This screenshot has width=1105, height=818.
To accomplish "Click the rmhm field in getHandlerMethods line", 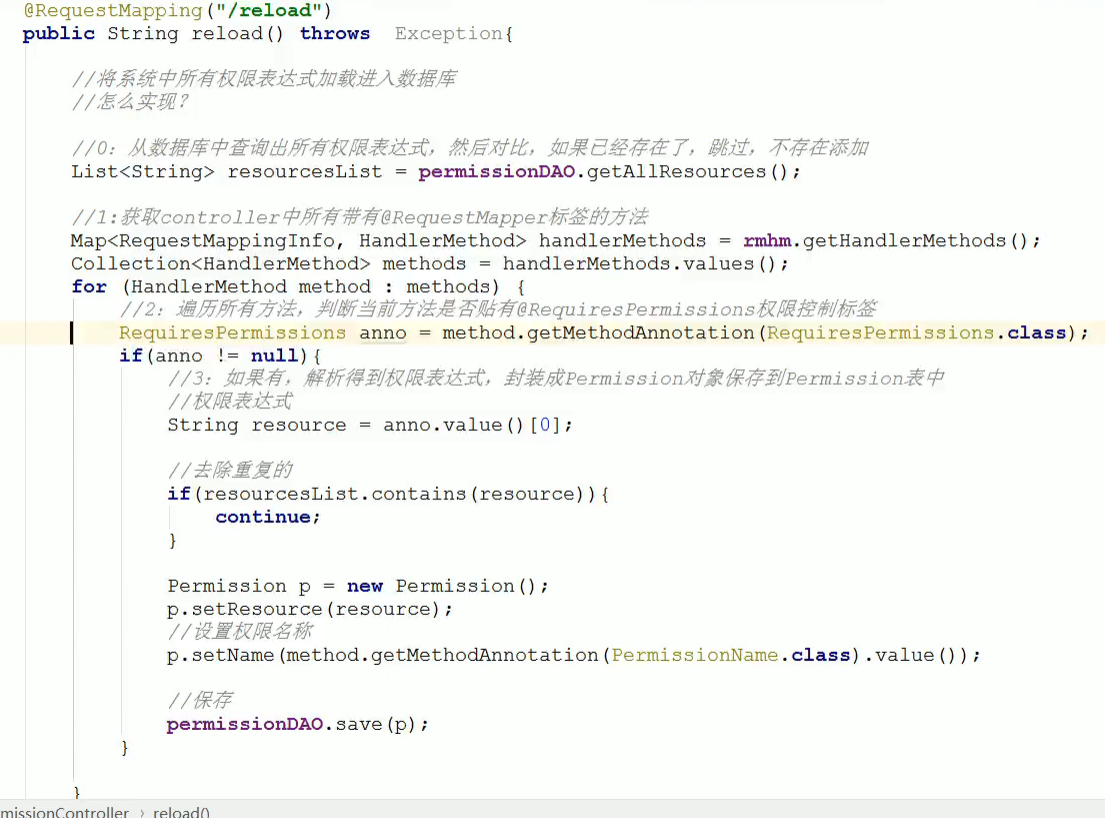I will (x=767, y=241).
